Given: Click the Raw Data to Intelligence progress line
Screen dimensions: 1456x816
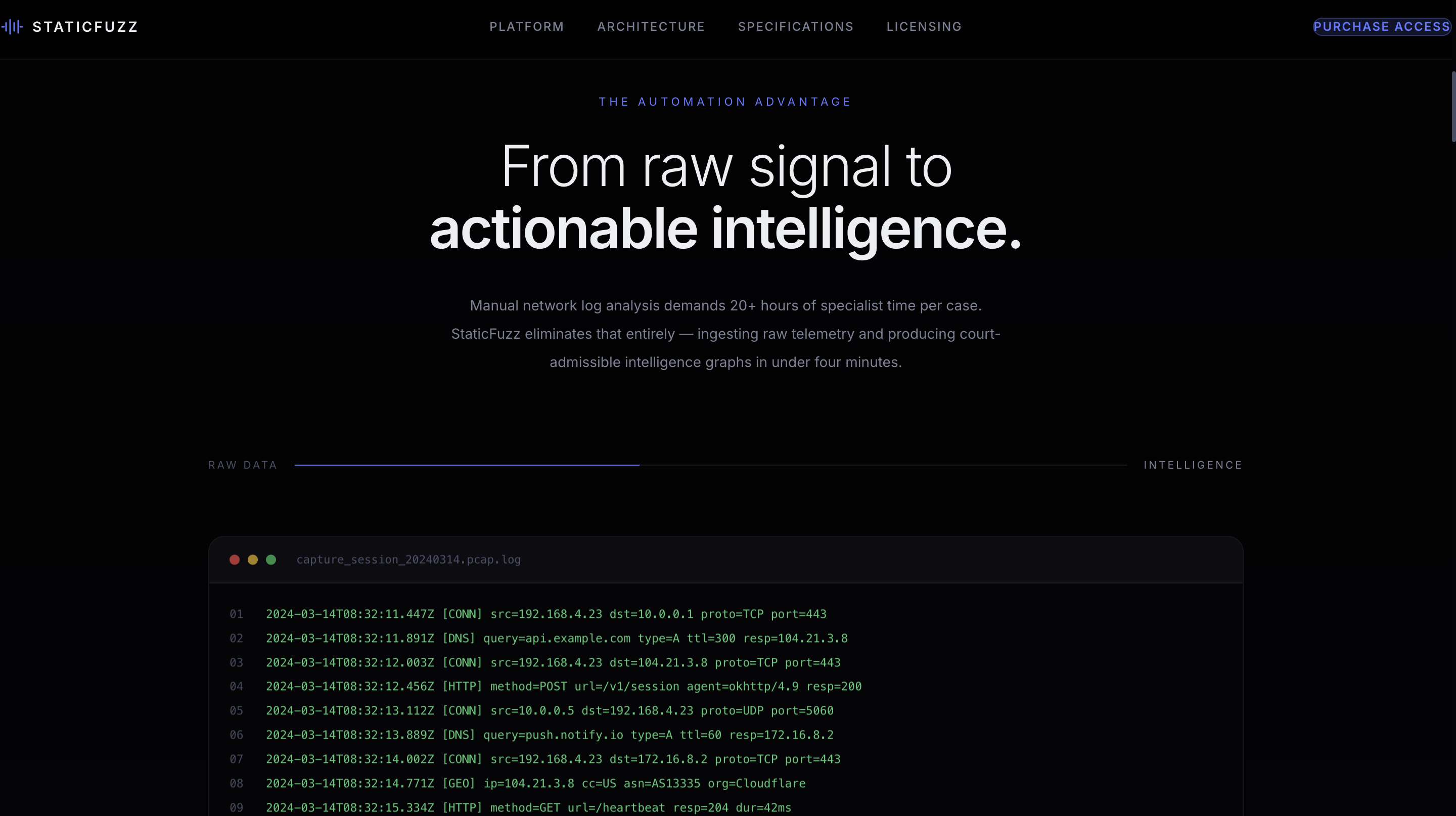Looking at the screenshot, I should click(710, 465).
